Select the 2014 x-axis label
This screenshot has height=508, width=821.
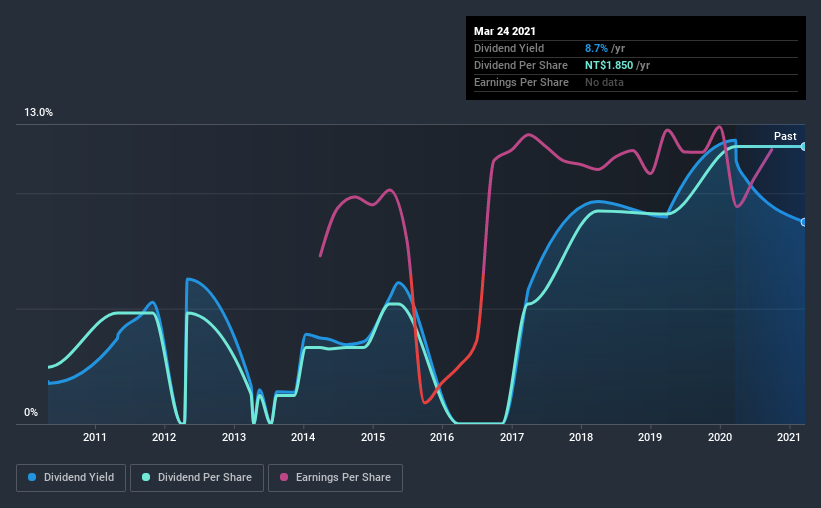point(303,437)
